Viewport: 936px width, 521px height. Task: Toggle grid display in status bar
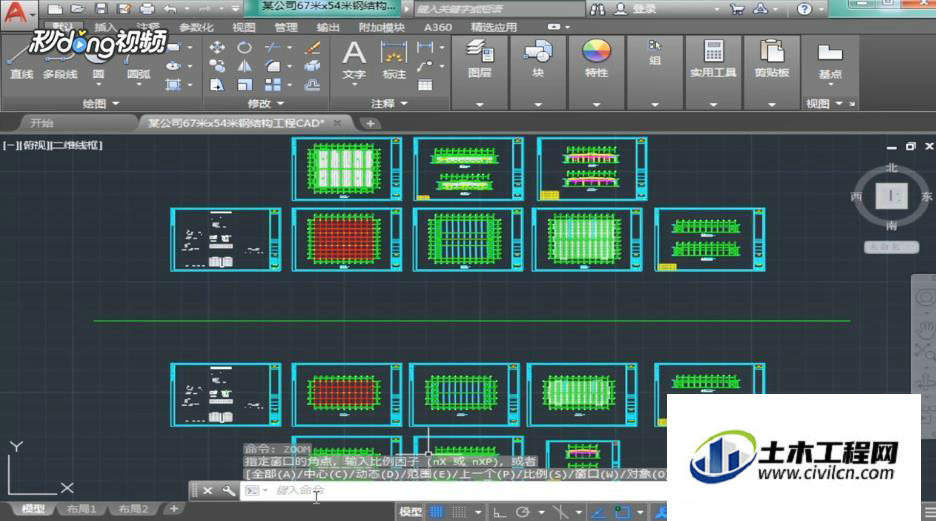pos(438,512)
